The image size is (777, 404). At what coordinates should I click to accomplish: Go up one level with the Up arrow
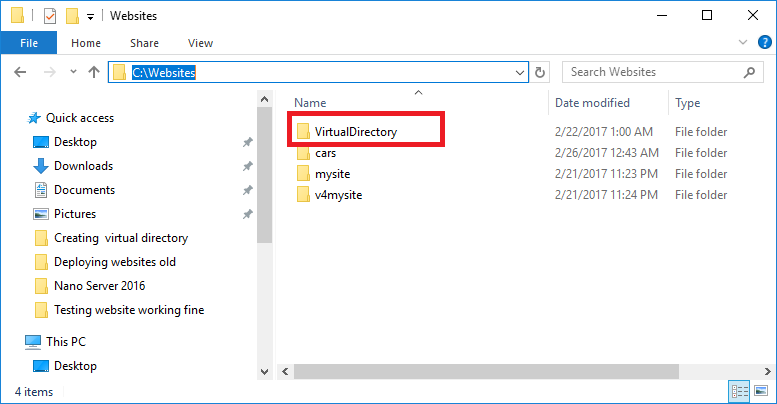coord(94,72)
